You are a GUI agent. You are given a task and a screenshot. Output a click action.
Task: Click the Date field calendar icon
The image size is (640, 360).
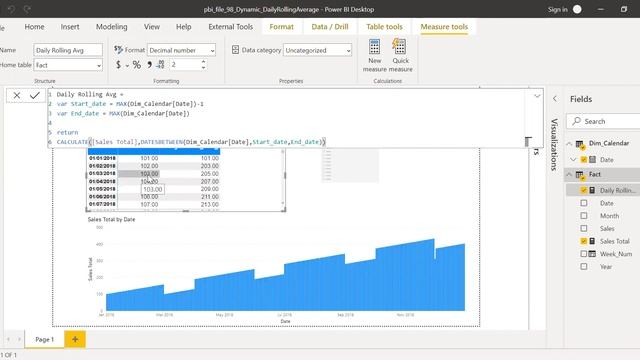[x=592, y=160]
